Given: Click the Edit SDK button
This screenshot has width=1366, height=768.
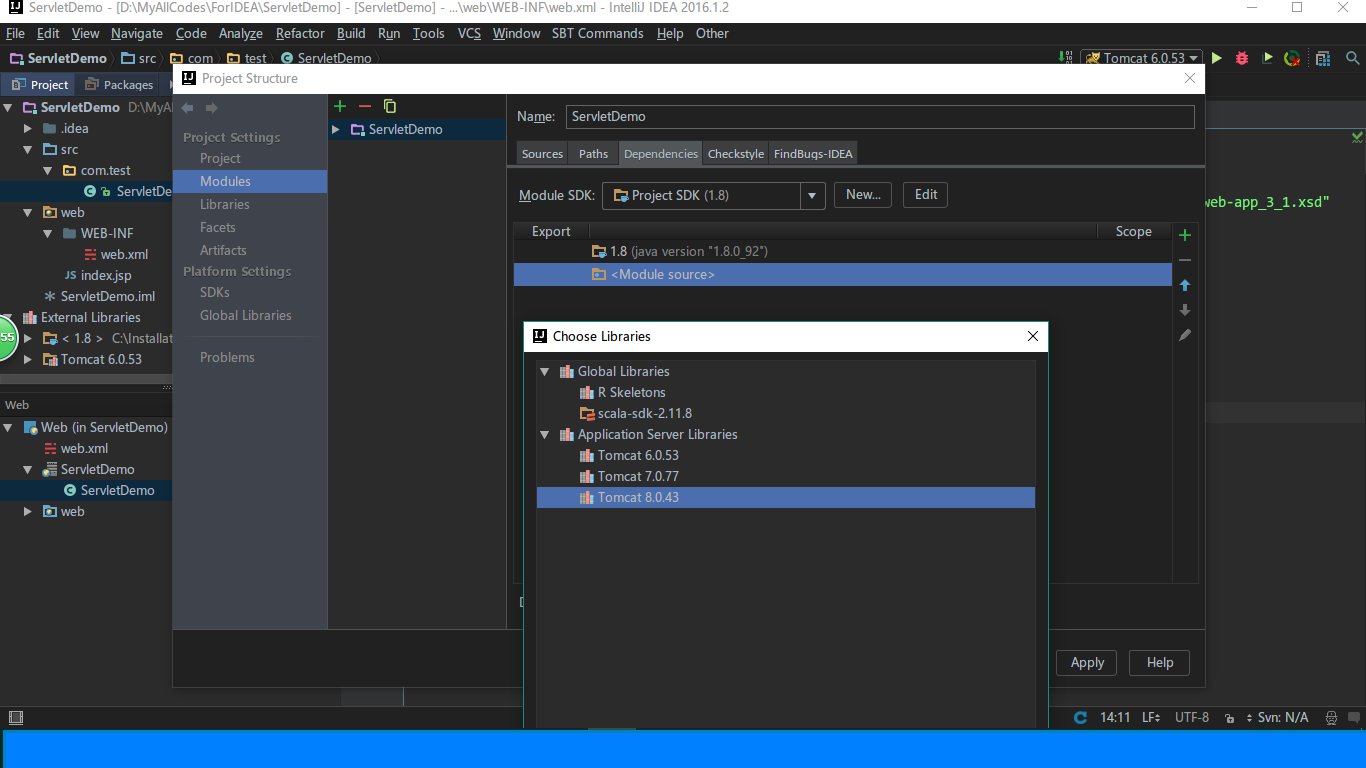Looking at the screenshot, I should tap(926, 195).
